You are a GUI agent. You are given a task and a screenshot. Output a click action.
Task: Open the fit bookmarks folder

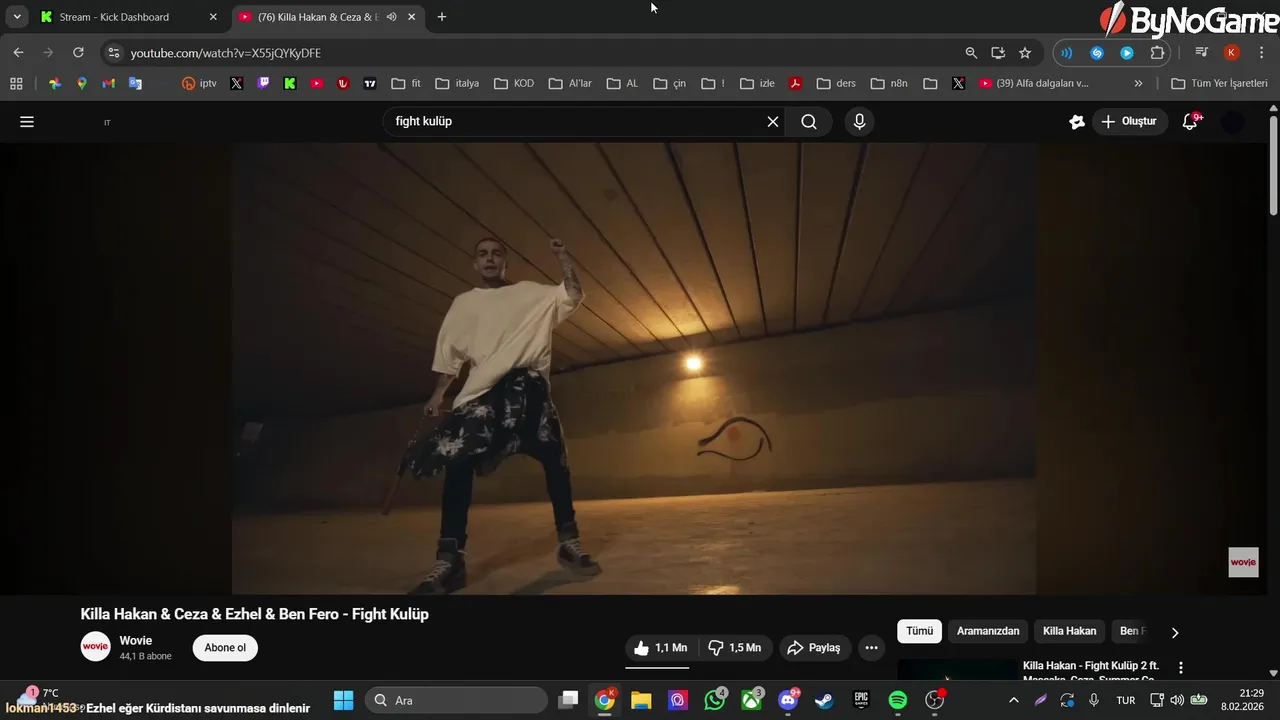406,84
